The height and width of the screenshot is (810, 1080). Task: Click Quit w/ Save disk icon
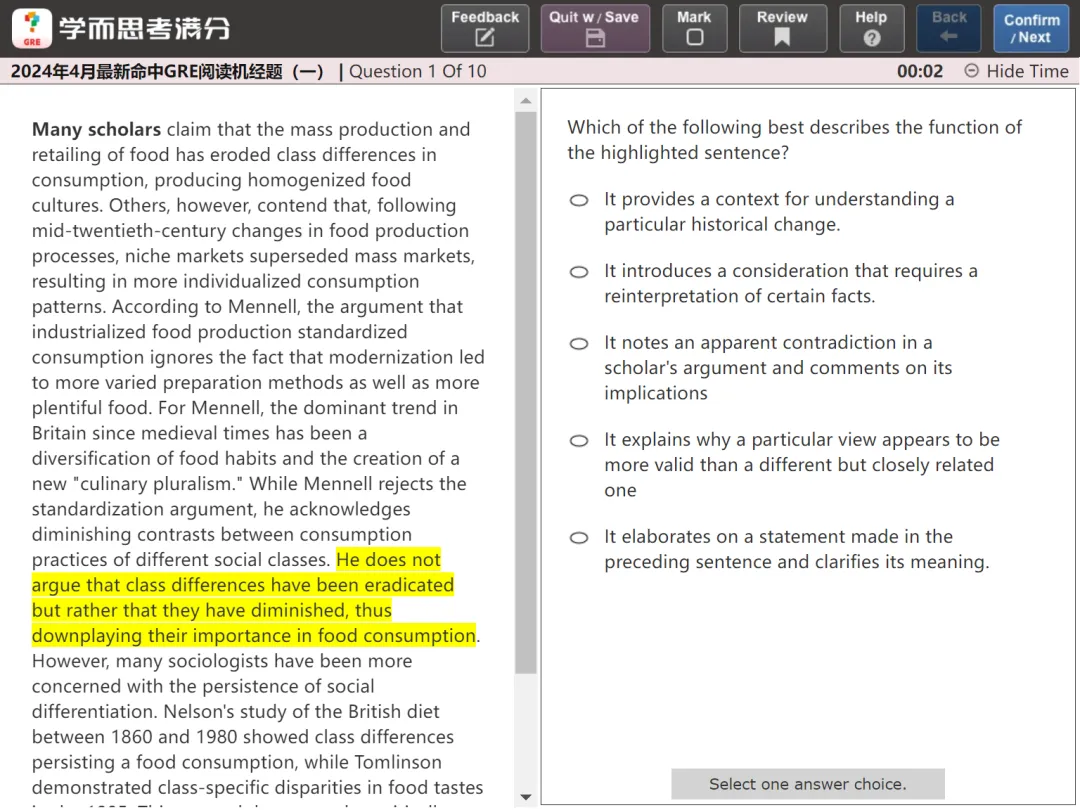[595, 28]
